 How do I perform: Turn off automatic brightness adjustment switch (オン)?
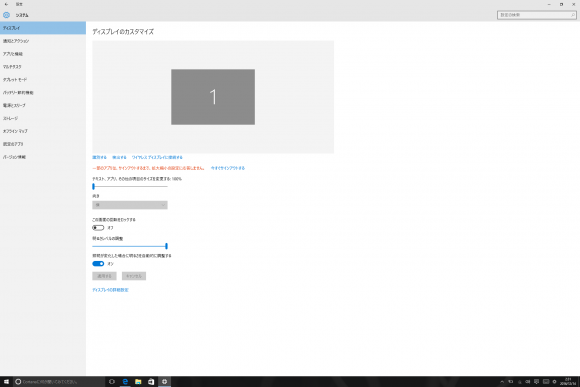pos(98,263)
